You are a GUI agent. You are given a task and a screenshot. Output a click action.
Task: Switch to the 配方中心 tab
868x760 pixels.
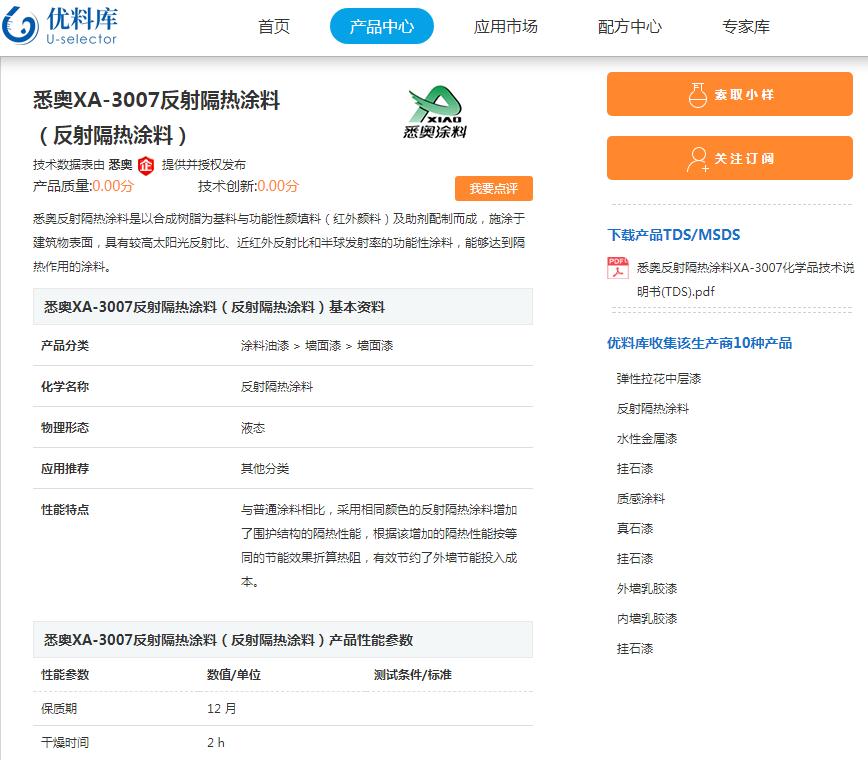point(629,27)
